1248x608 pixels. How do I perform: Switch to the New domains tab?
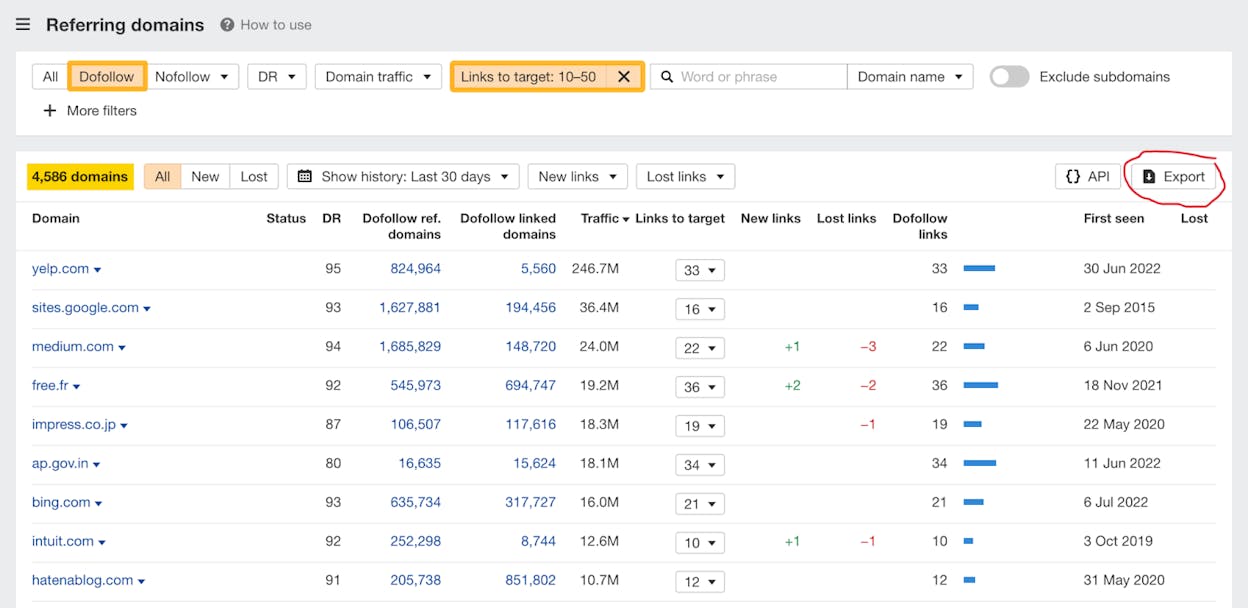point(205,177)
